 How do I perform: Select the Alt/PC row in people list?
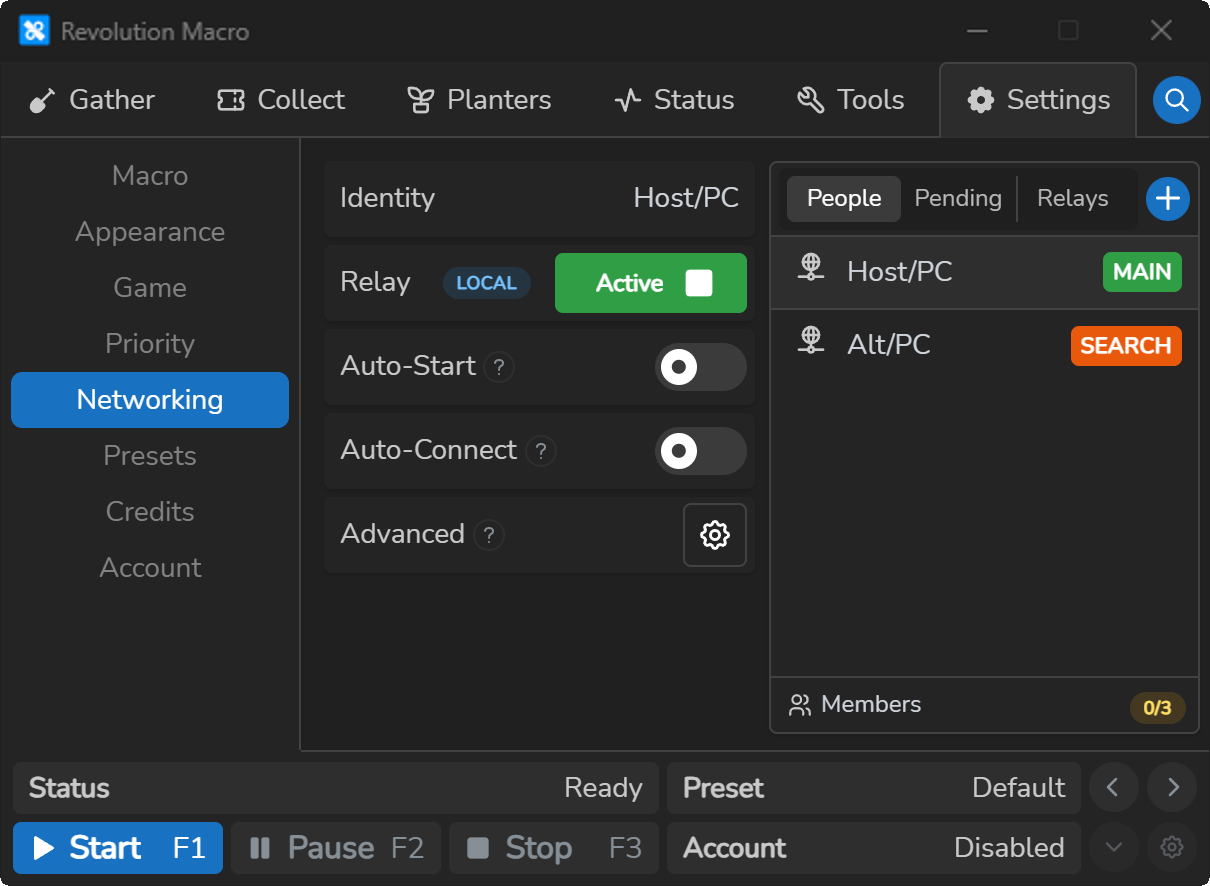click(984, 345)
